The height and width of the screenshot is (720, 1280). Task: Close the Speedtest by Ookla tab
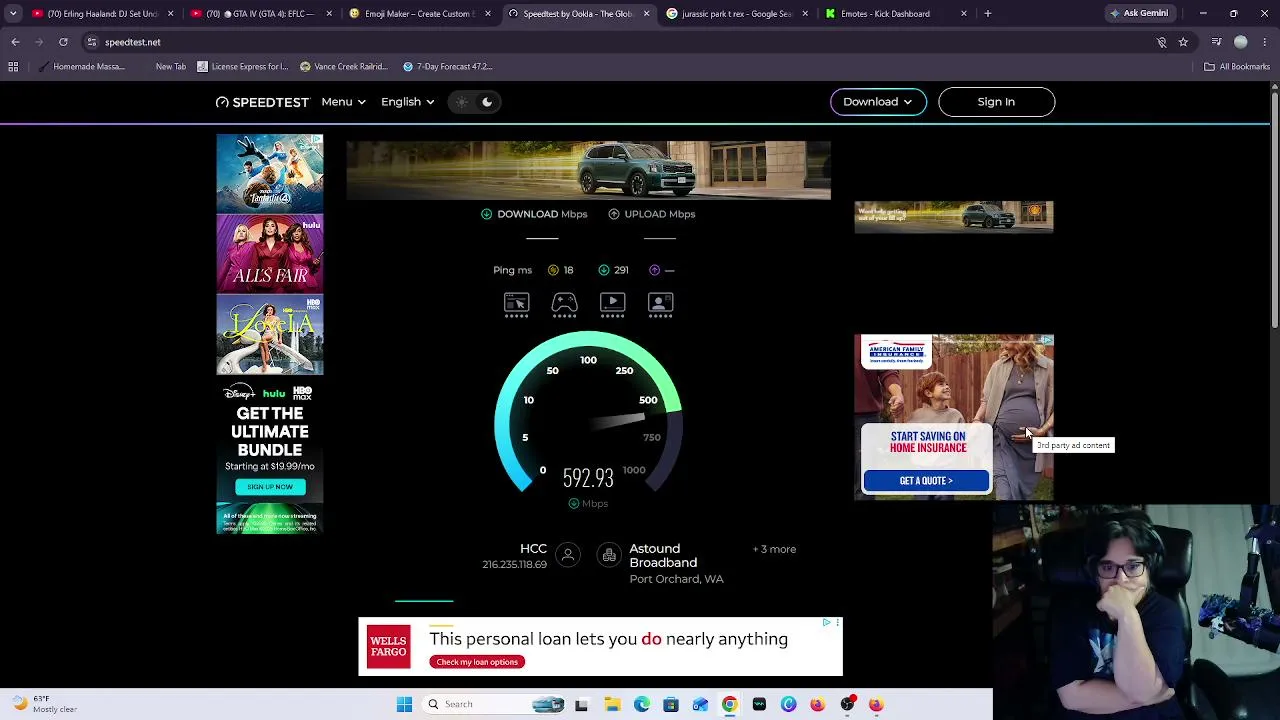tap(646, 14)
